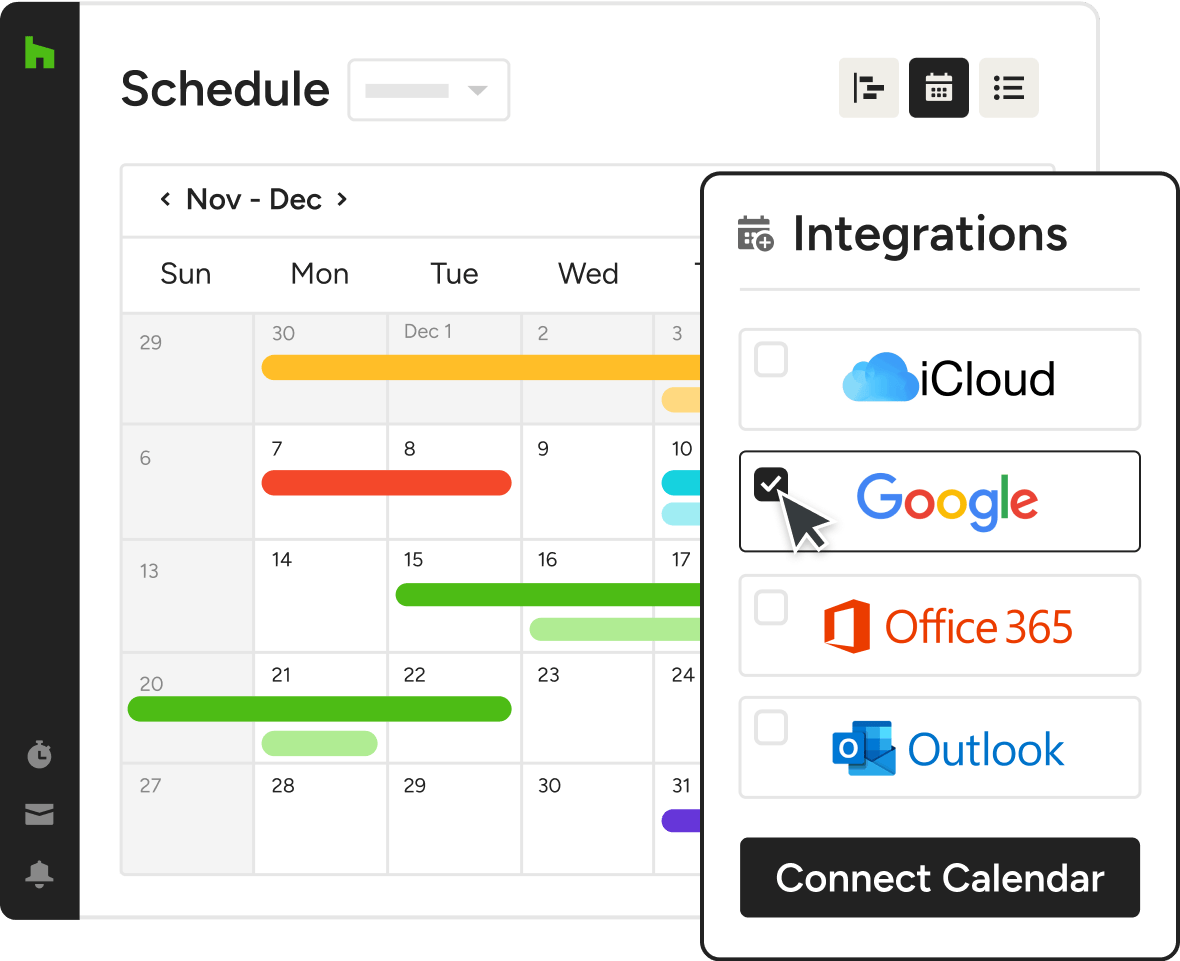1180x961 pixels.
Task: Open the inbox mail icon in sidebar
Action: pyautogui.click(x=39, y=815)
